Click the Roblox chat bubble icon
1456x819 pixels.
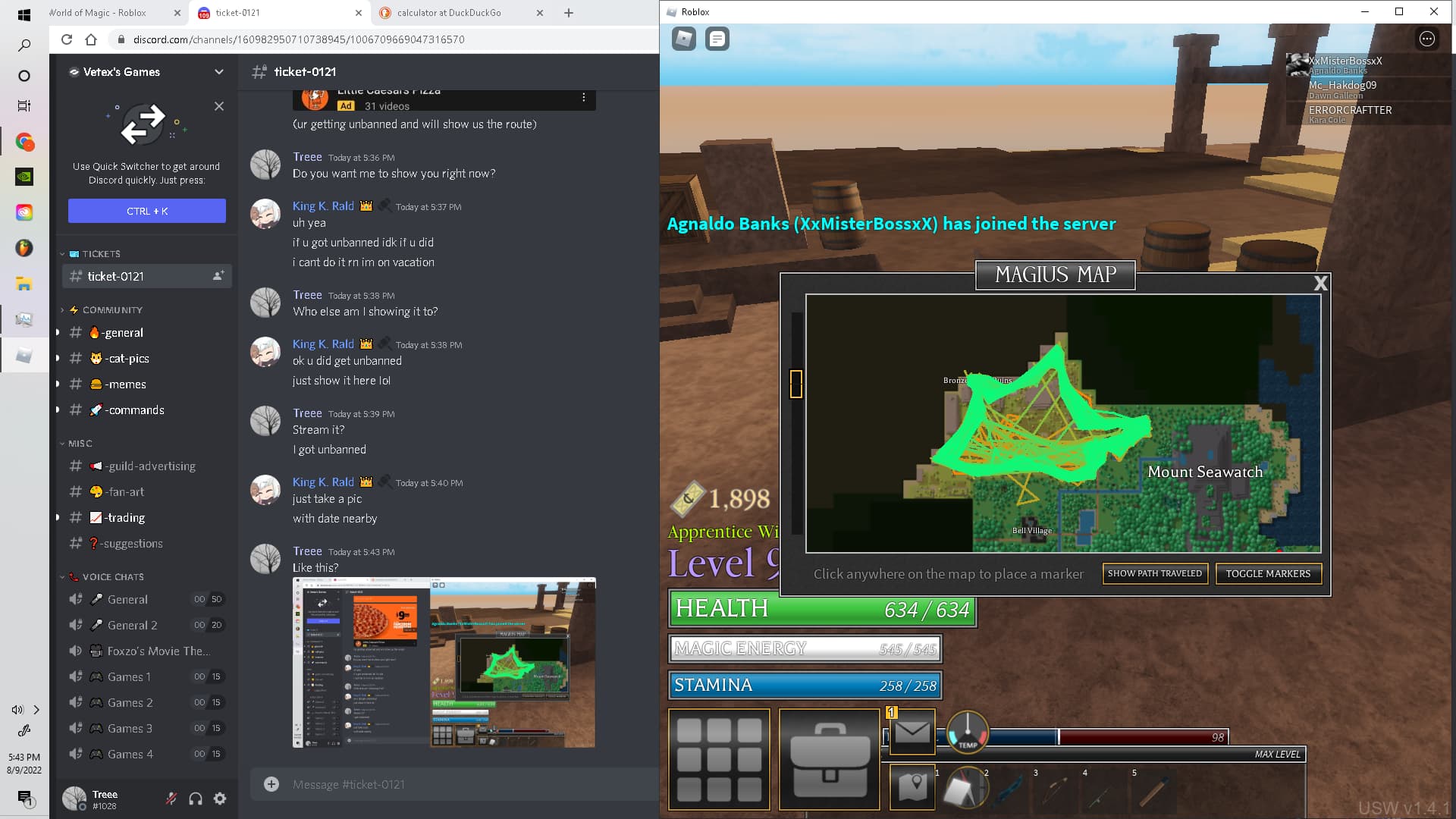717,38
